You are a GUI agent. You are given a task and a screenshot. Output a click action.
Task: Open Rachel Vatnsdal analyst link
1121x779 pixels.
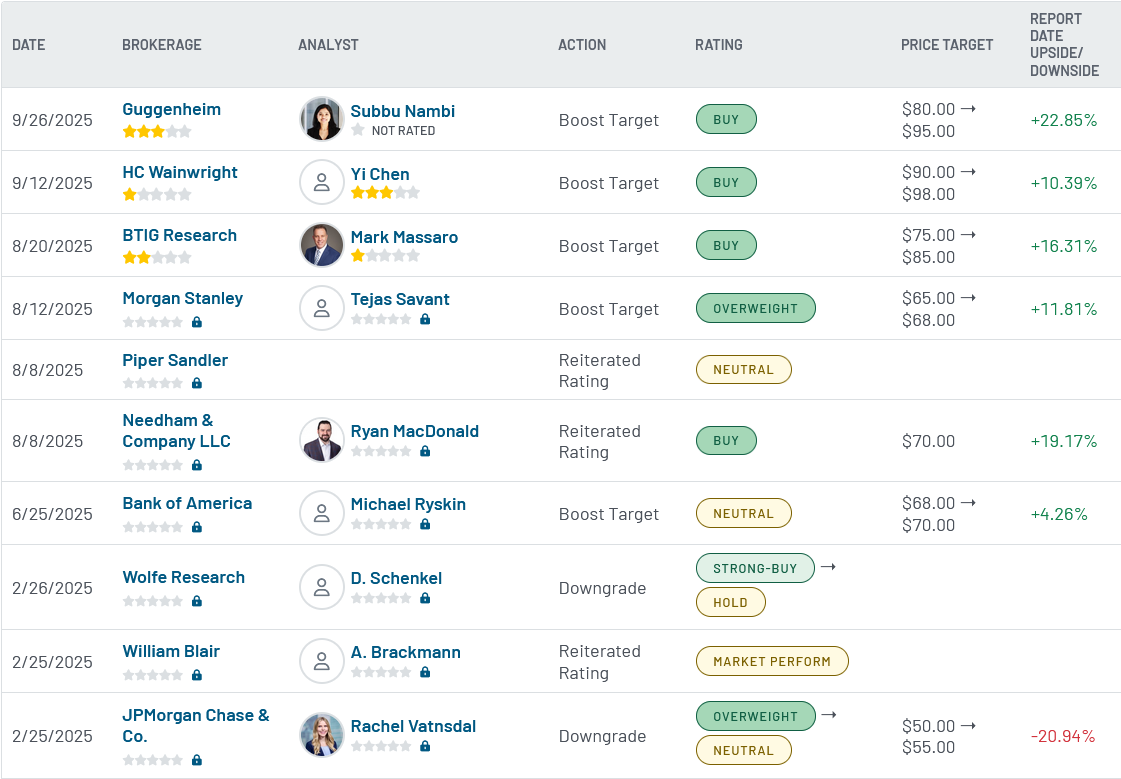(413, 726)
